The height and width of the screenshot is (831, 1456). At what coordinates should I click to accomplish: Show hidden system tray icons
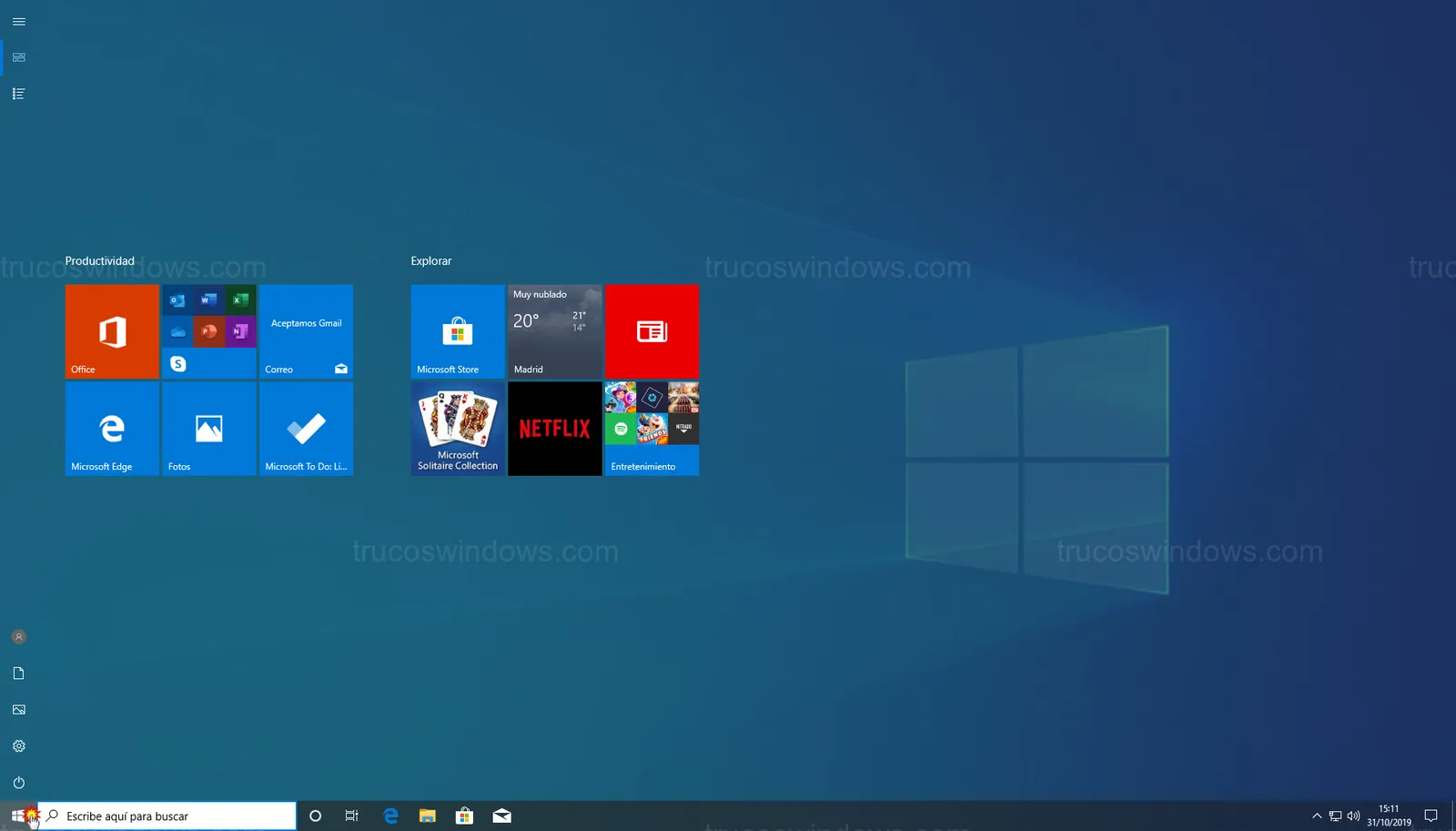(x=1316, y=816)
